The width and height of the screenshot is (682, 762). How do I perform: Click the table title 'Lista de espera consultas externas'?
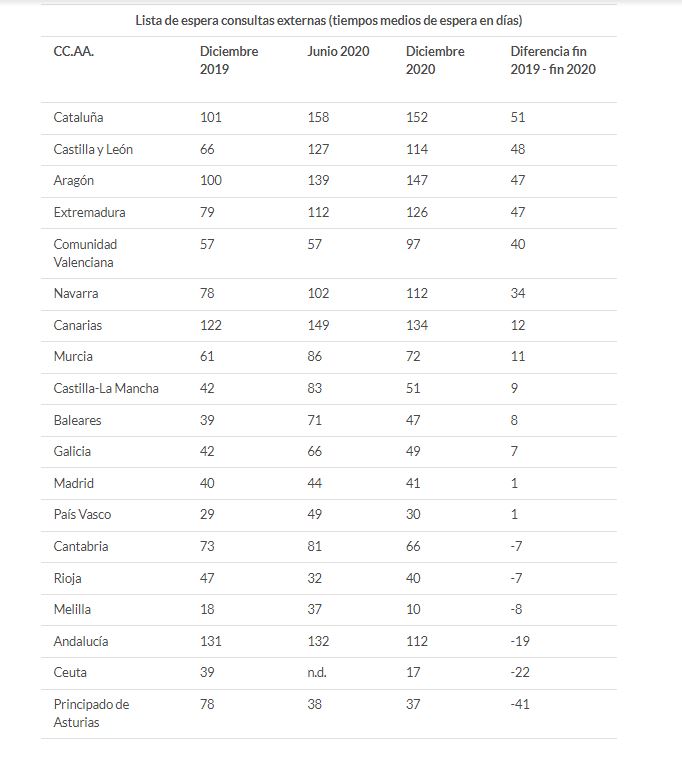click(329, 20)
